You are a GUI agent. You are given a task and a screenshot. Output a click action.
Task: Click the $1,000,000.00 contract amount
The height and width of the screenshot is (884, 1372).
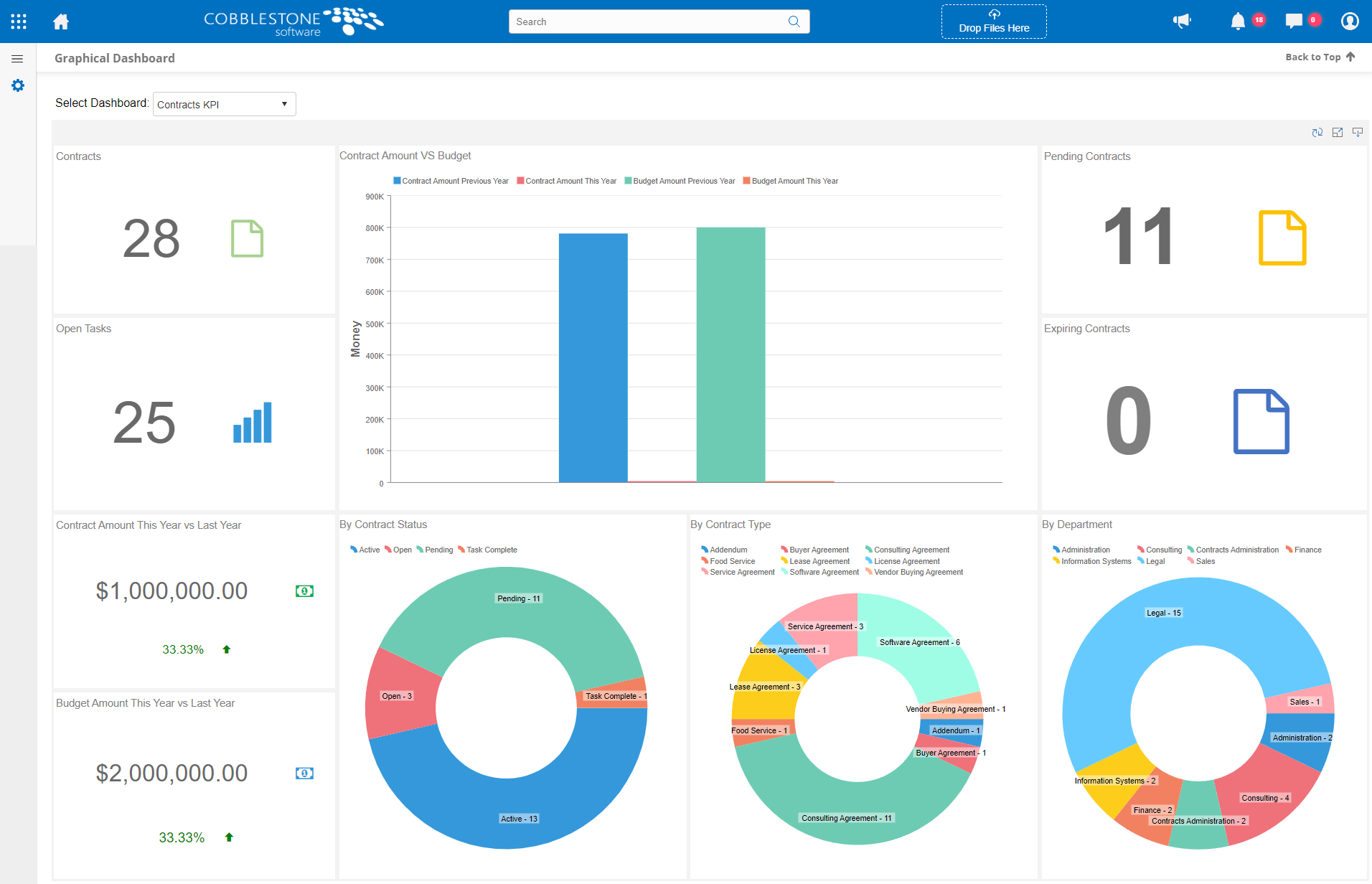click(x=171, y=591)
